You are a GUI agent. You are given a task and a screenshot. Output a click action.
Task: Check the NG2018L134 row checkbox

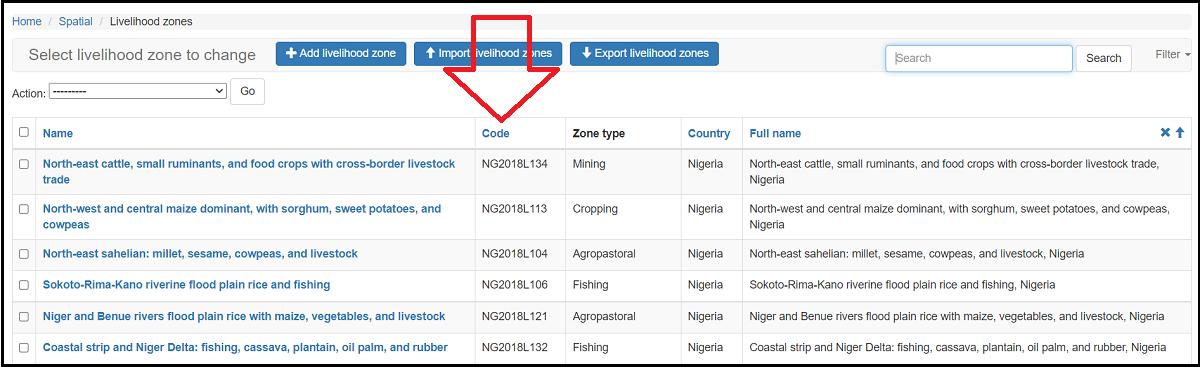24,164
